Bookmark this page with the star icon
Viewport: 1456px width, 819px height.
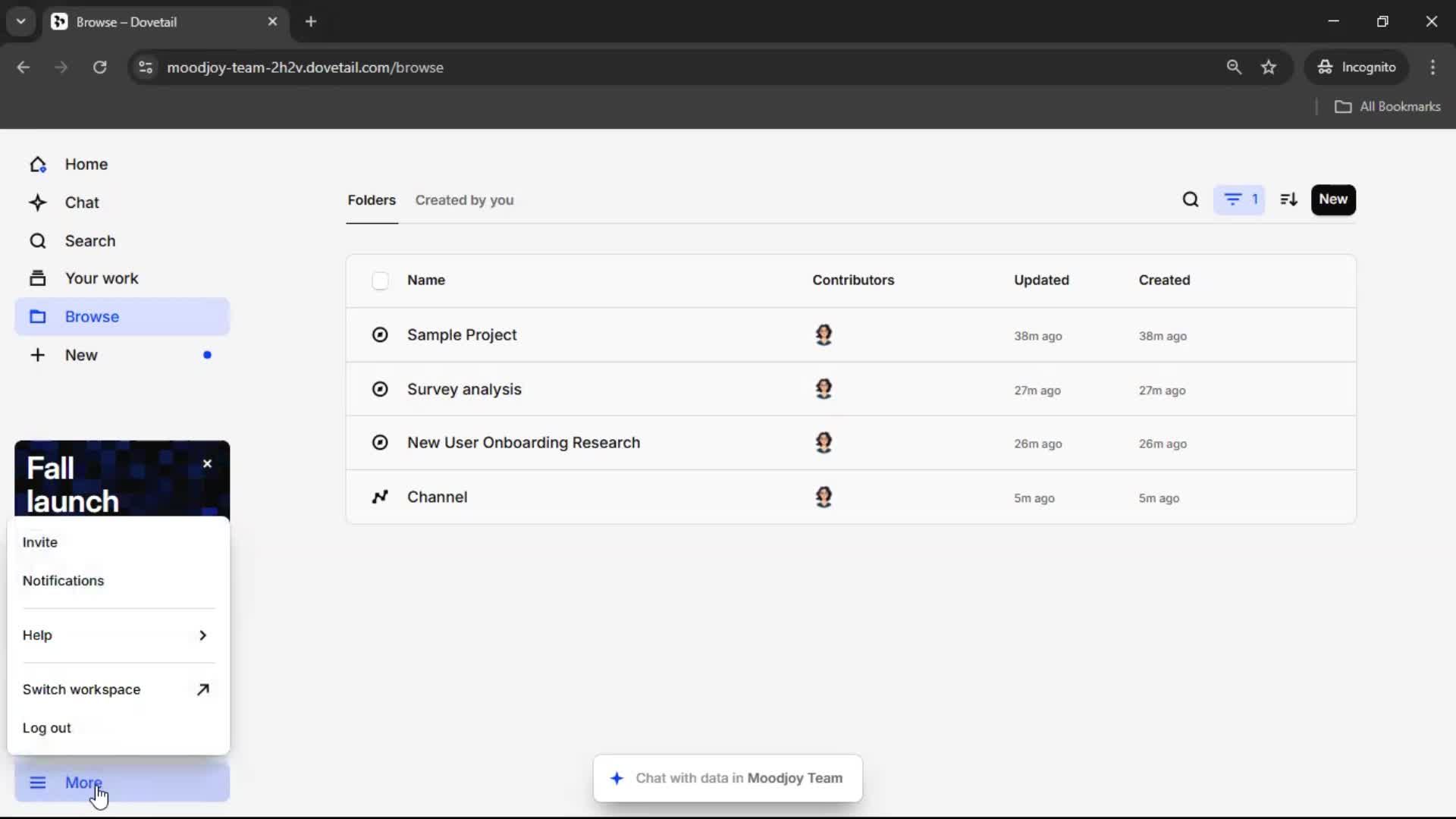(1269, 67)
